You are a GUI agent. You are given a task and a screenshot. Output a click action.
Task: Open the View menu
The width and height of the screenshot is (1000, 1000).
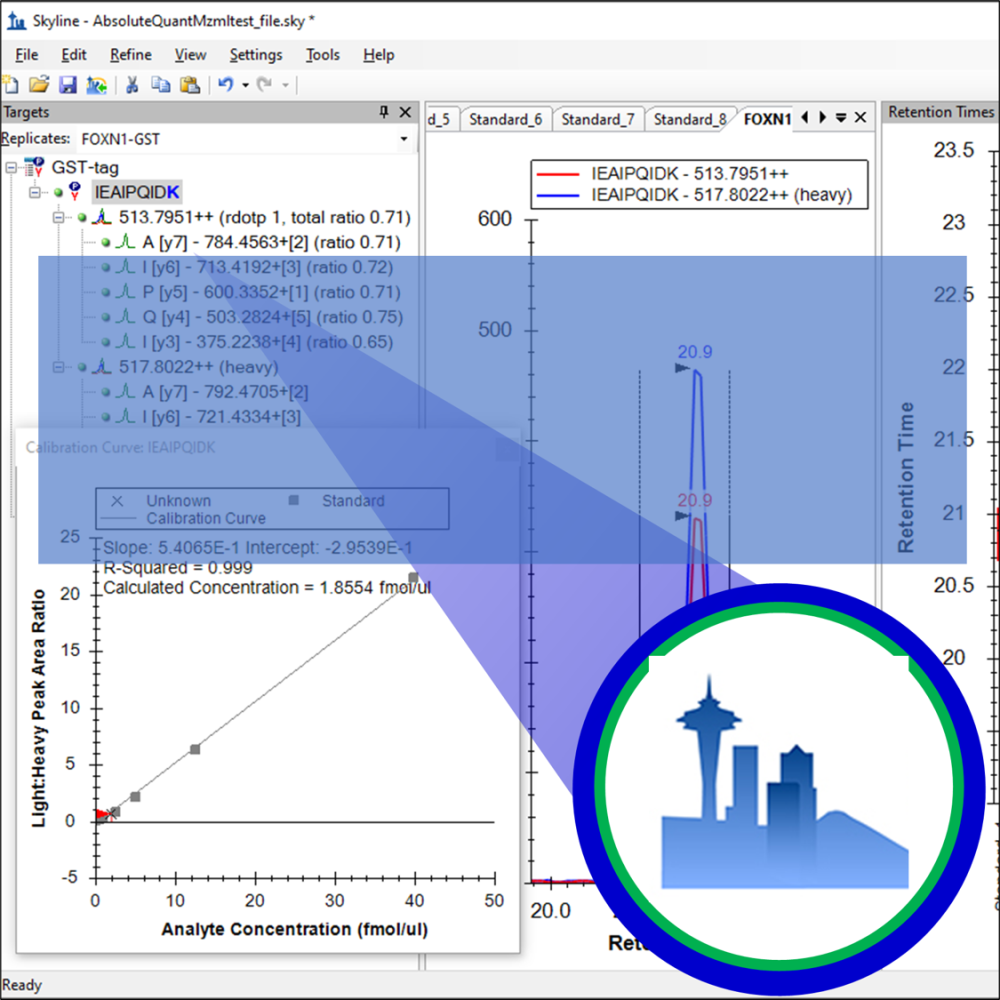[x=191, y=55]
